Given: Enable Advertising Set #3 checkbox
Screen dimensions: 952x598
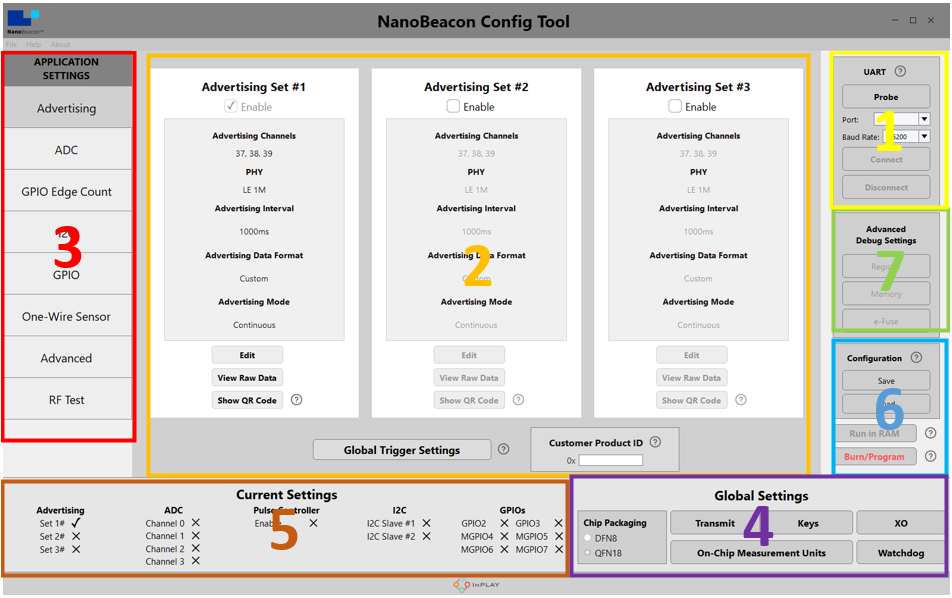Looking at the screenshot, I should 675,106.
